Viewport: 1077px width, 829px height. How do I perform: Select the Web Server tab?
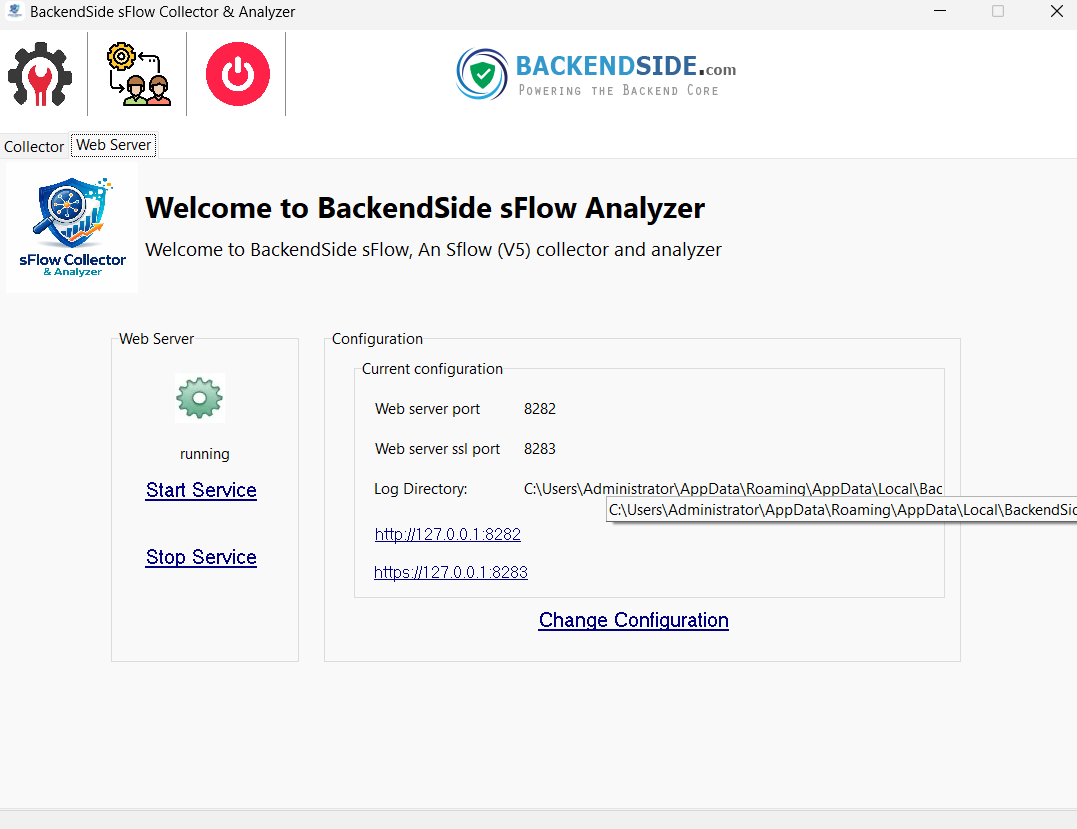point(114,145)
